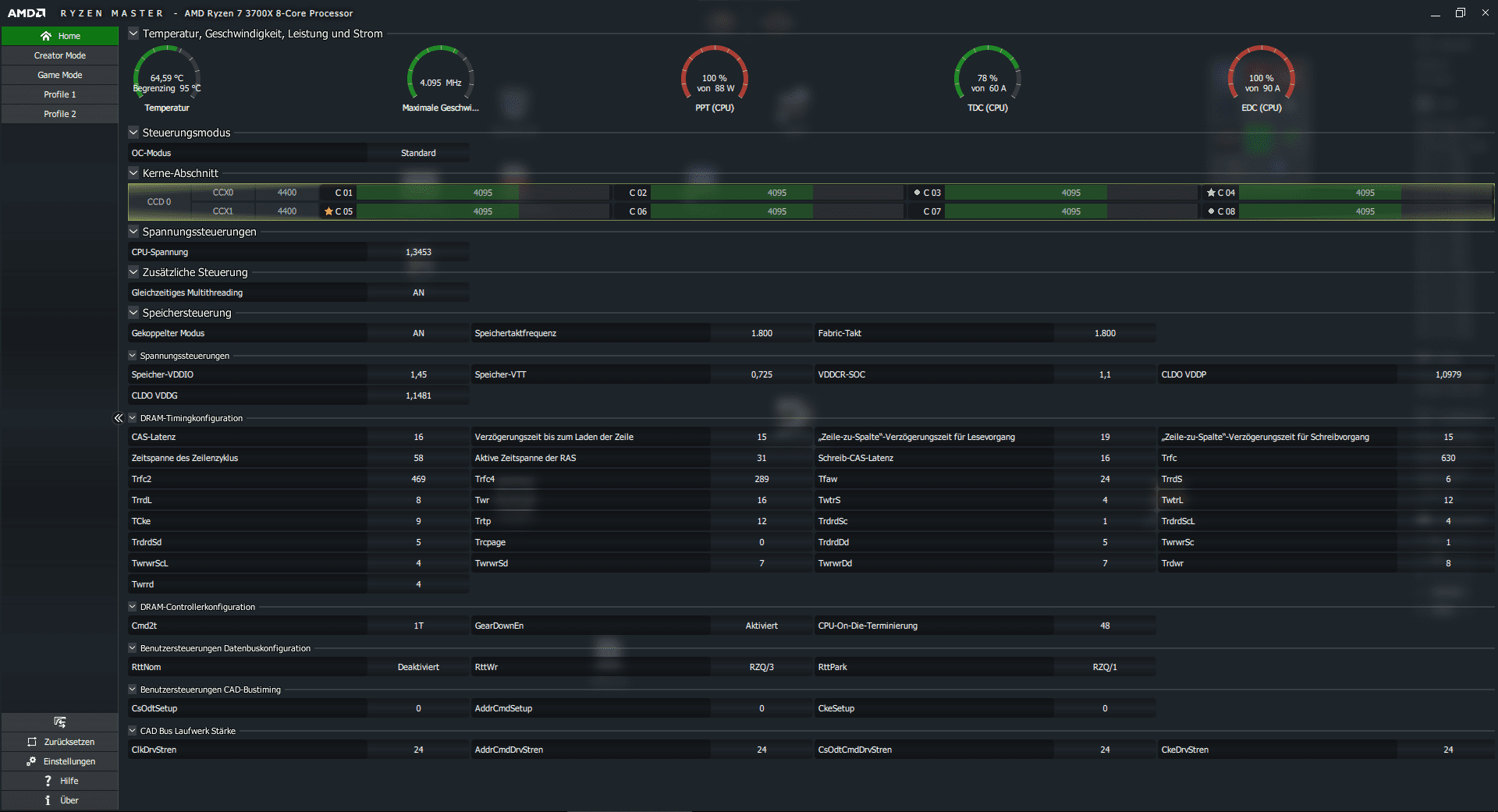Click core C 01 frequency bar
Image resolution: width=1498 pixels, height=812 pixels.
click(483, 193)
